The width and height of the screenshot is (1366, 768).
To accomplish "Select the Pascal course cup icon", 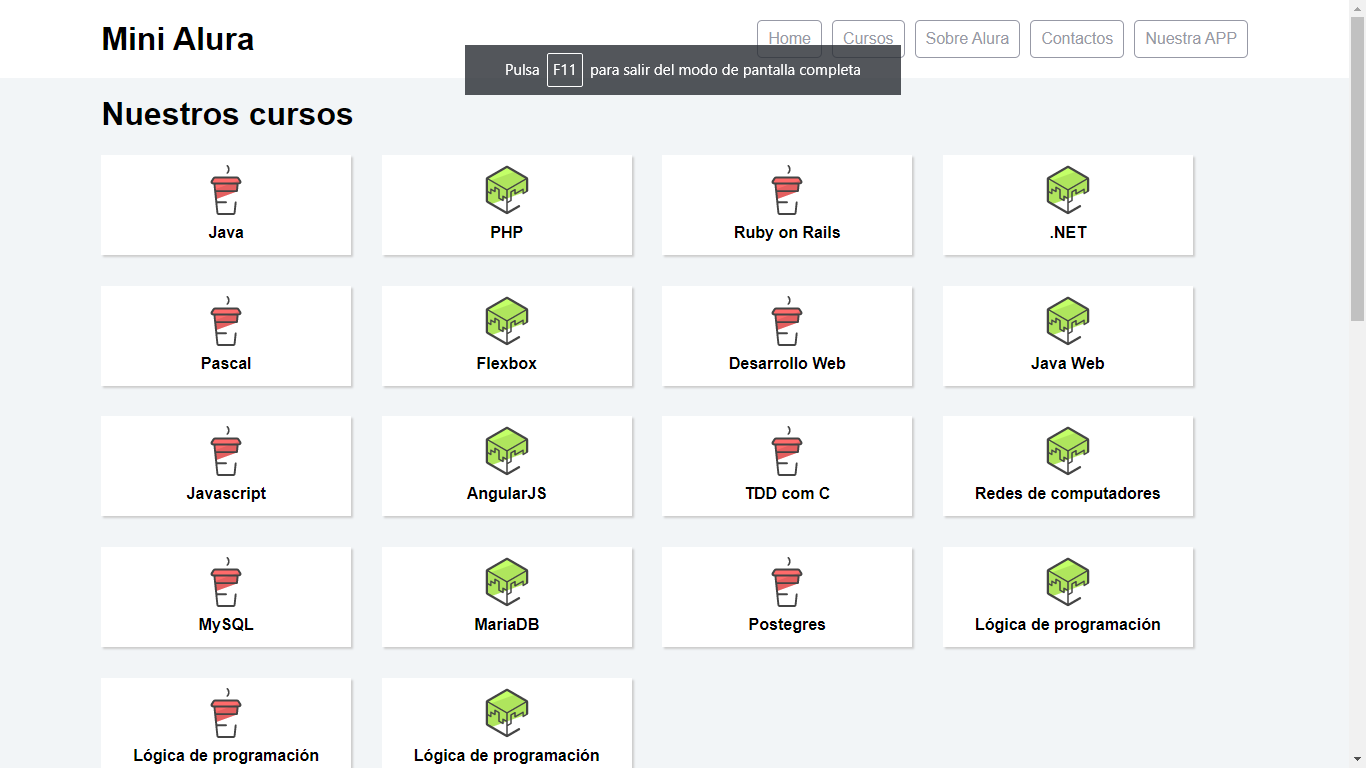I will (x=226, y=321).
